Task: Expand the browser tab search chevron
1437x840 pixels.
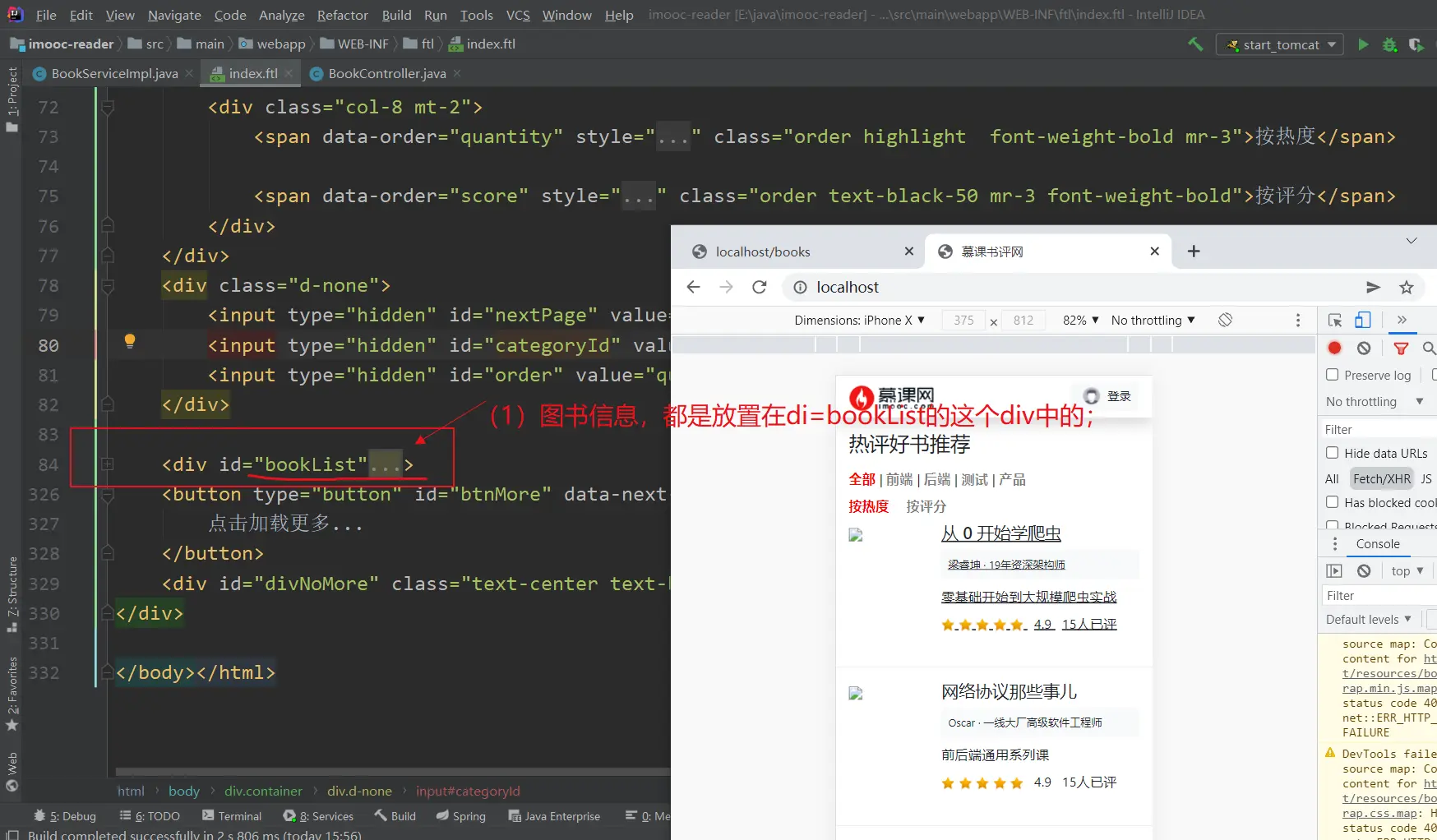Action: pyautogui.click(x=1412, y=241)
